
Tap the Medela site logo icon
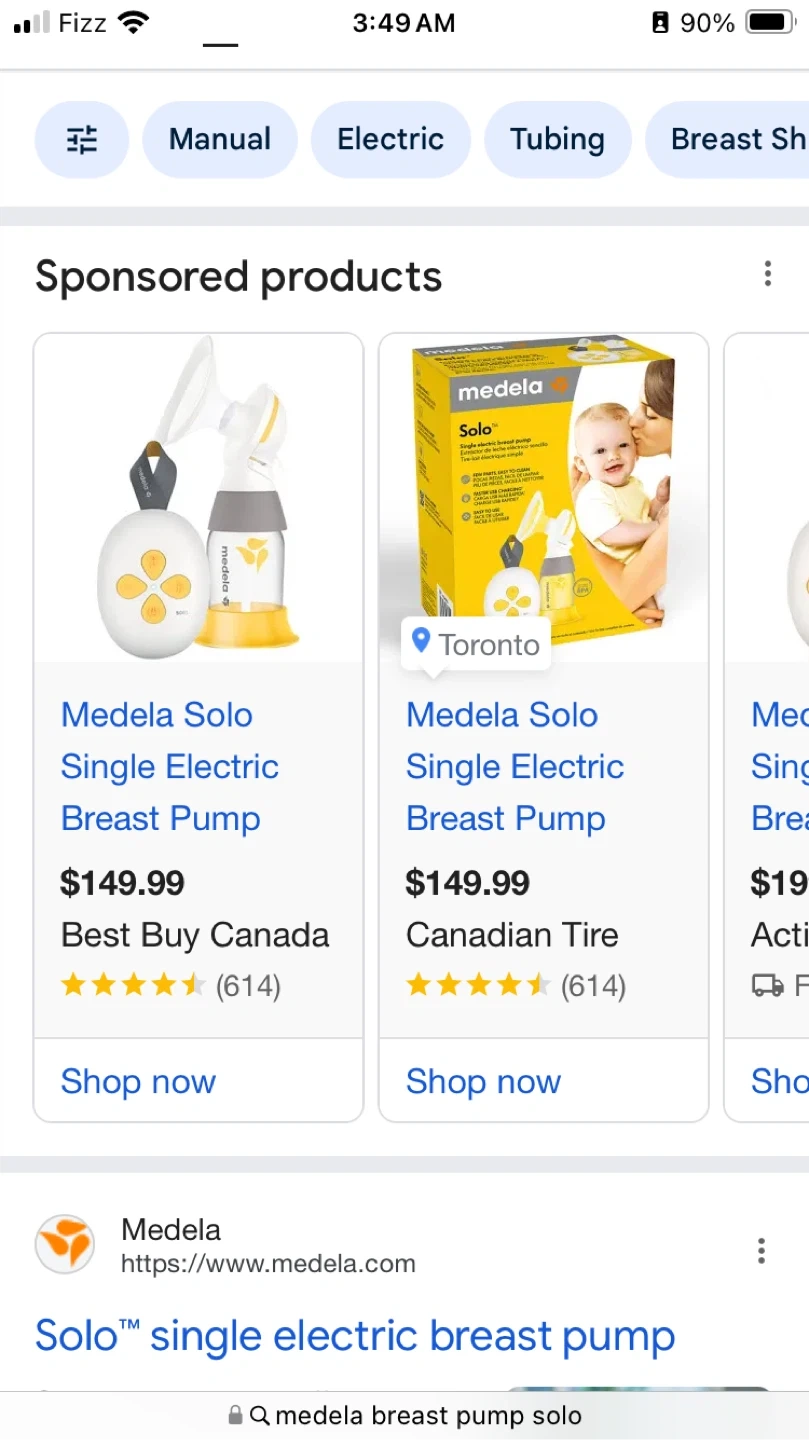pyautogui.click(x=65, y=1245)
